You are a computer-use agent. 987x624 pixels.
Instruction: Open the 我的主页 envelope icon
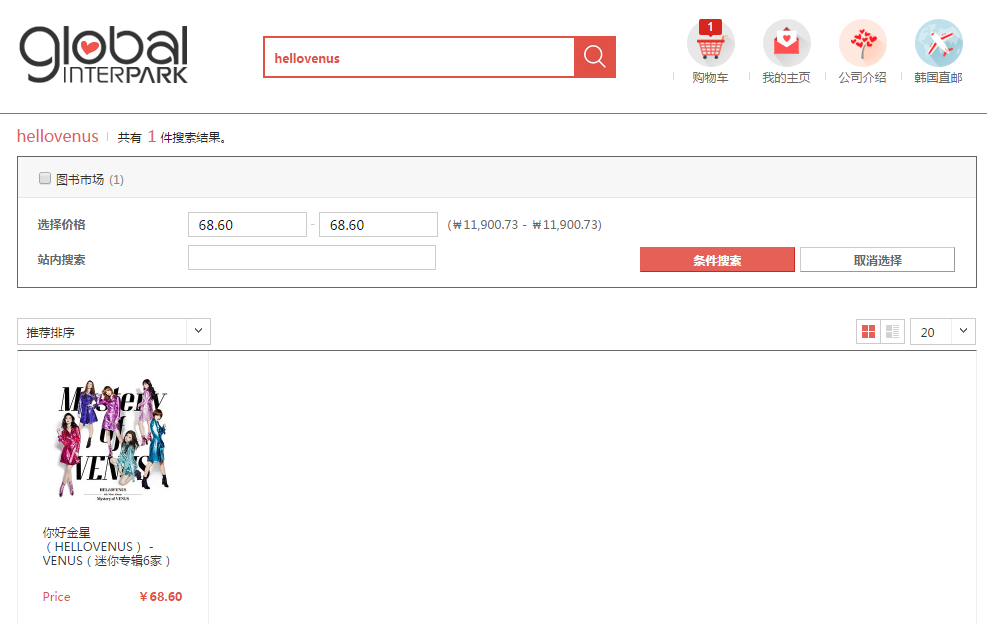pyautogui.click(x=787, y=43)
